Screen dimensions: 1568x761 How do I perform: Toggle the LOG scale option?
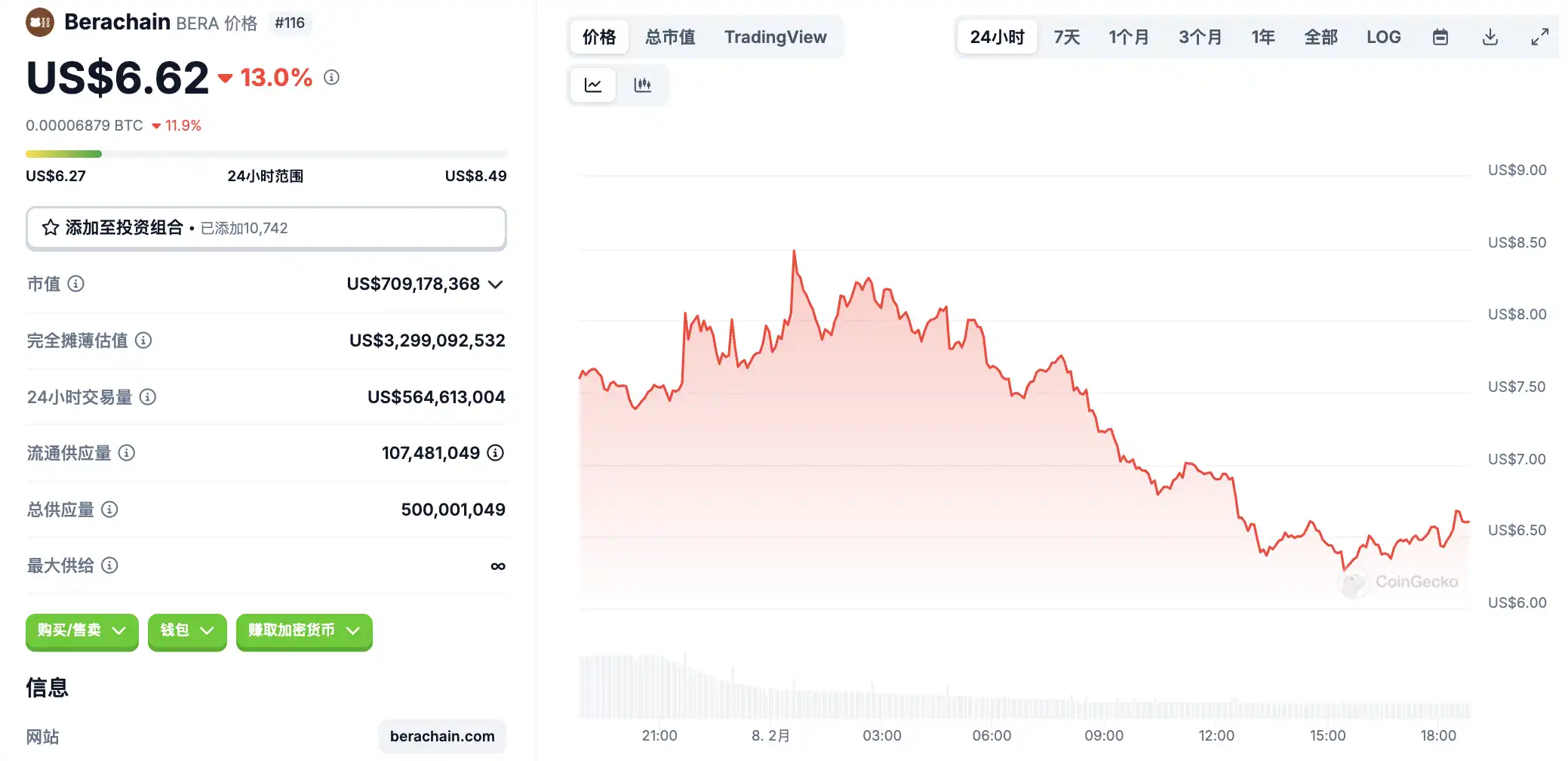1383,37
